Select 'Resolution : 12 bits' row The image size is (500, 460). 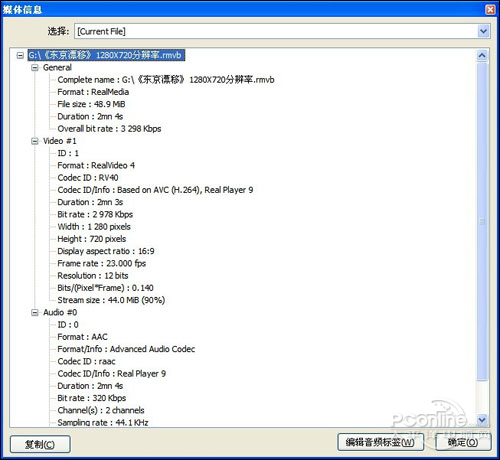93,276
